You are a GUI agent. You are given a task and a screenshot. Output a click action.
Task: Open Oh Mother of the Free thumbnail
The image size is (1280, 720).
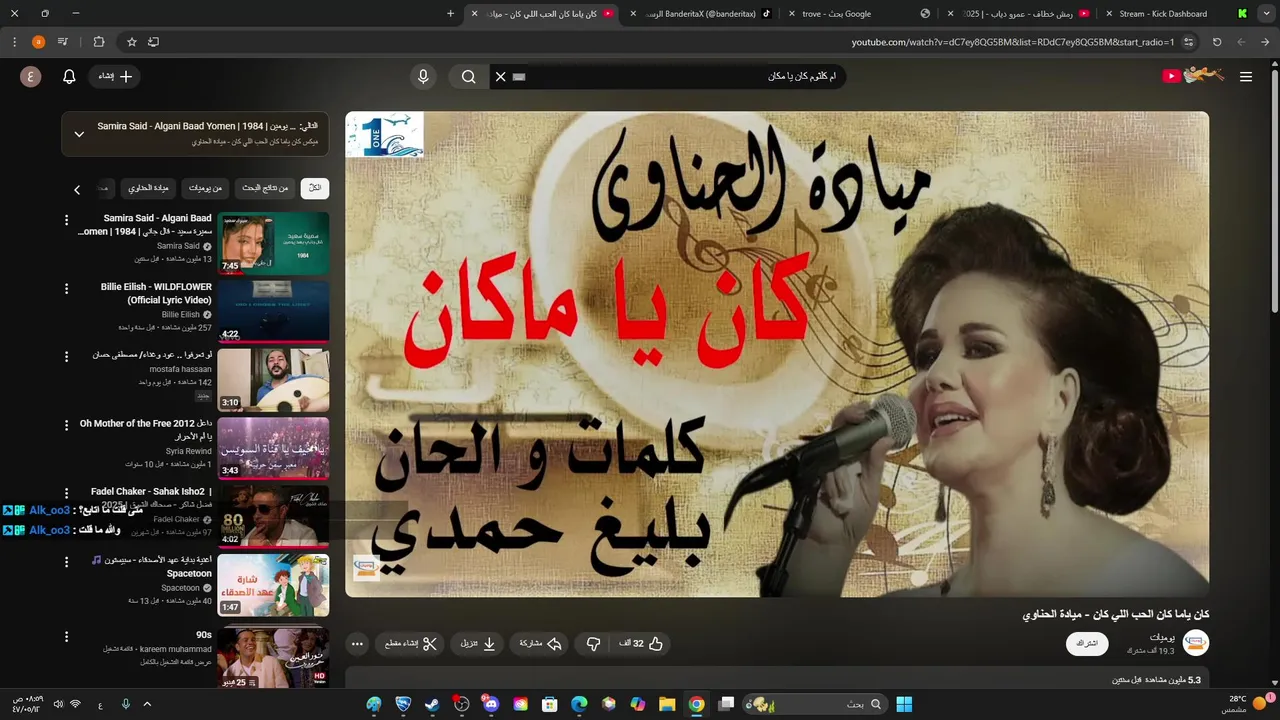(x=273, y=448)
